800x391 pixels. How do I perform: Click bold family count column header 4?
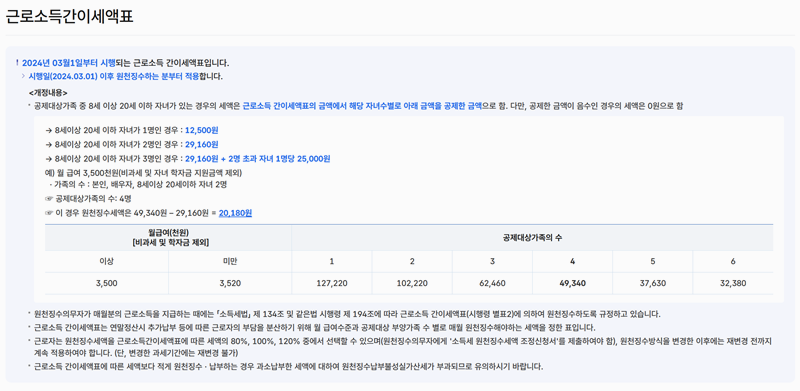572,261
